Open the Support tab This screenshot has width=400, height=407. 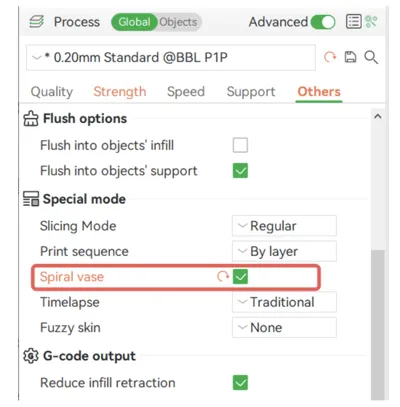[251, 91]
